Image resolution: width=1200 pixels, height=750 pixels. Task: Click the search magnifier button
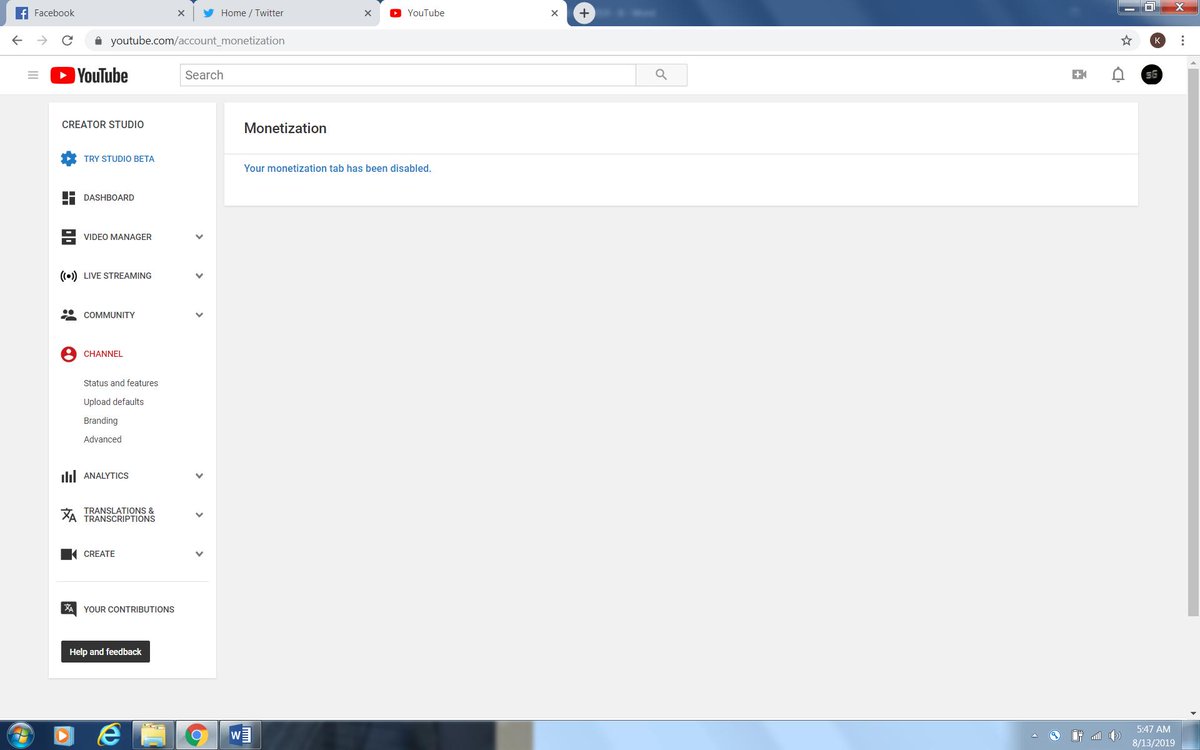[x=661, y=75]
